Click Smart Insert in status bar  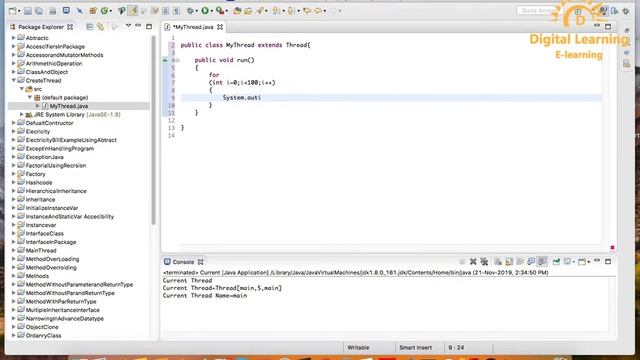point(415,348)
